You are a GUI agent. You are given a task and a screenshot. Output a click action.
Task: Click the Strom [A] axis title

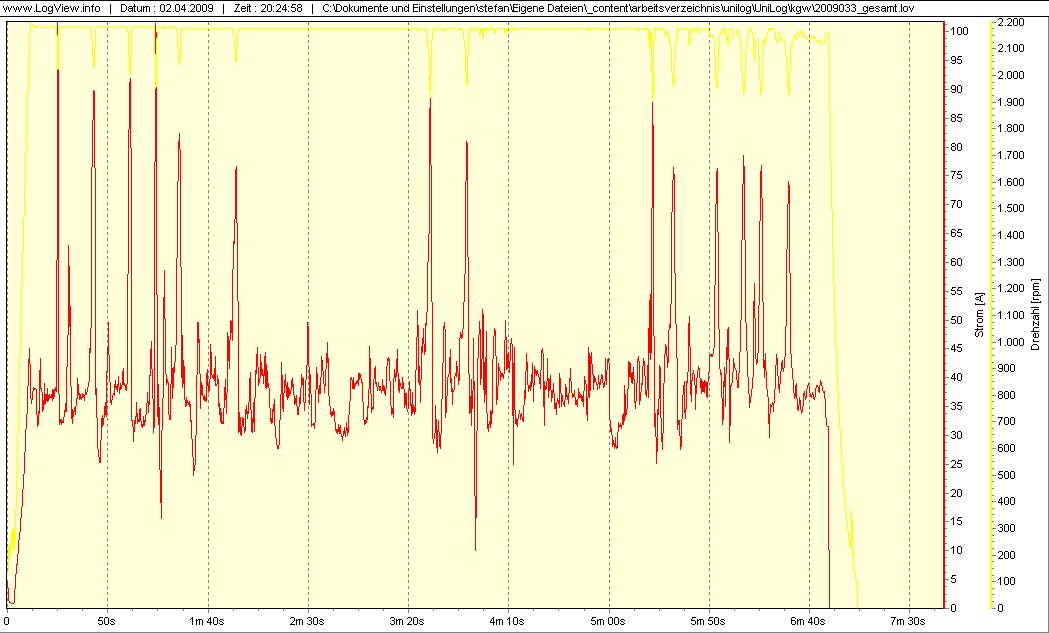point(979,313)
